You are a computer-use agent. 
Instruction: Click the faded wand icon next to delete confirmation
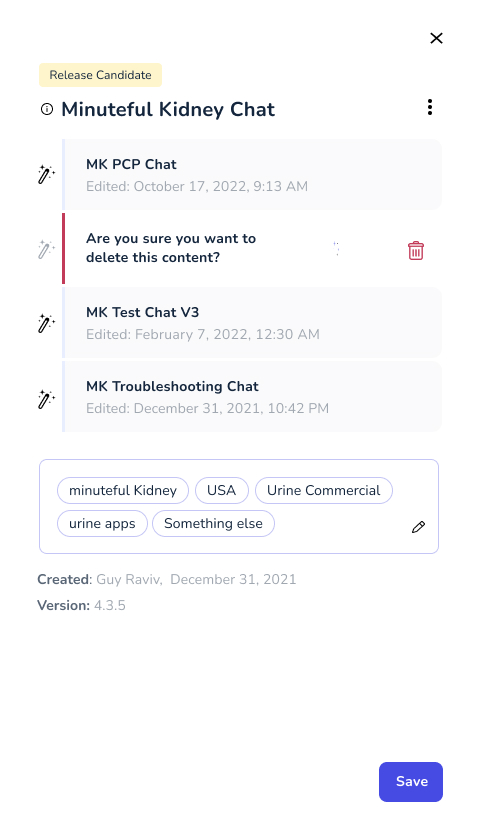point(46,249)
